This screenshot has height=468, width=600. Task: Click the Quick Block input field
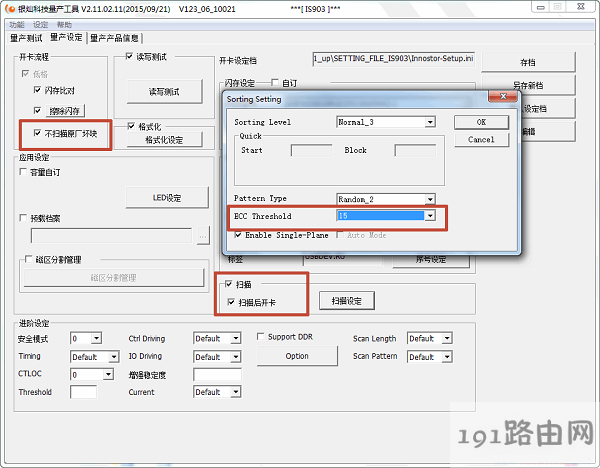point(415,150)
